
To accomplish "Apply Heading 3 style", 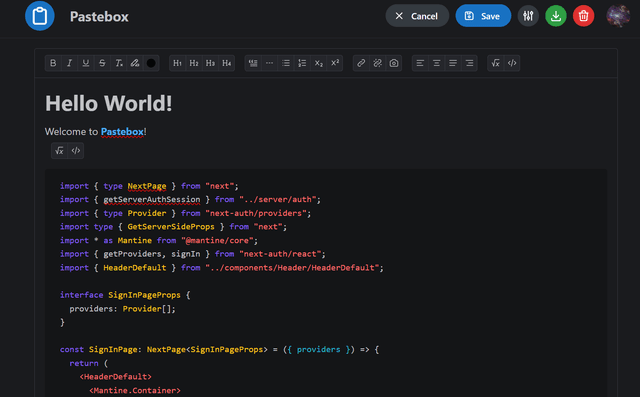I will 210,63.
